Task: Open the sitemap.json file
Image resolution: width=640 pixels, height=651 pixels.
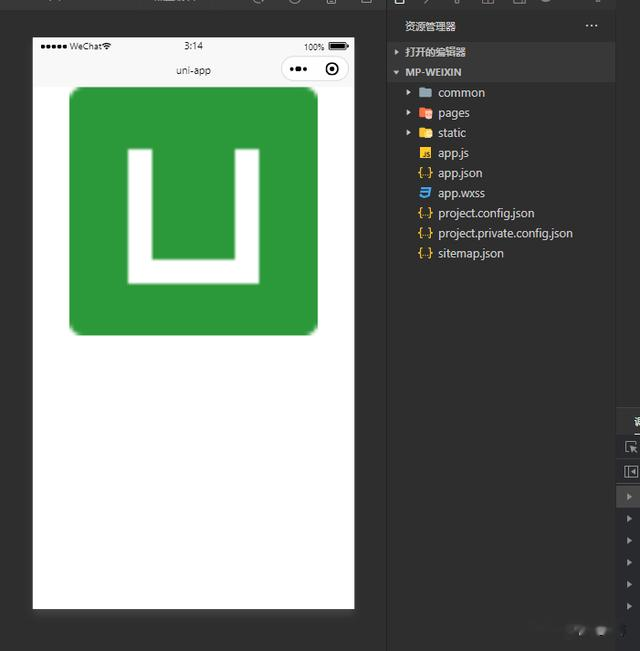Action: pyautogui.click(x=471, y=253)
